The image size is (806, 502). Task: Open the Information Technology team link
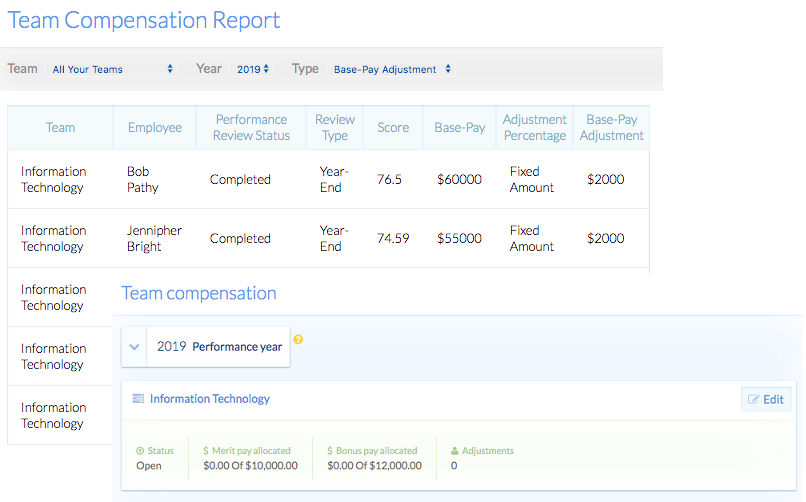pos(210,399)
